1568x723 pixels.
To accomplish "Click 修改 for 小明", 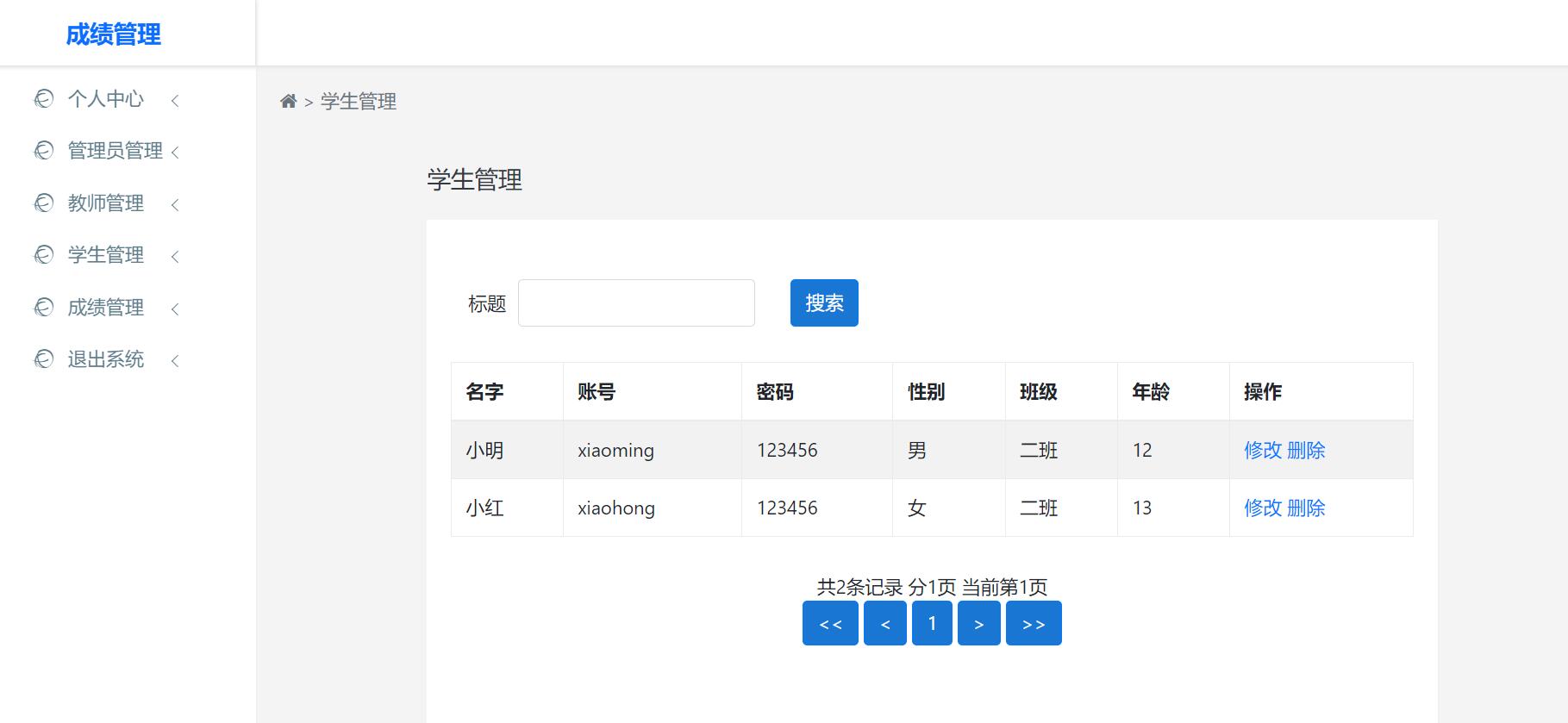I will (x=1263, y=450).
